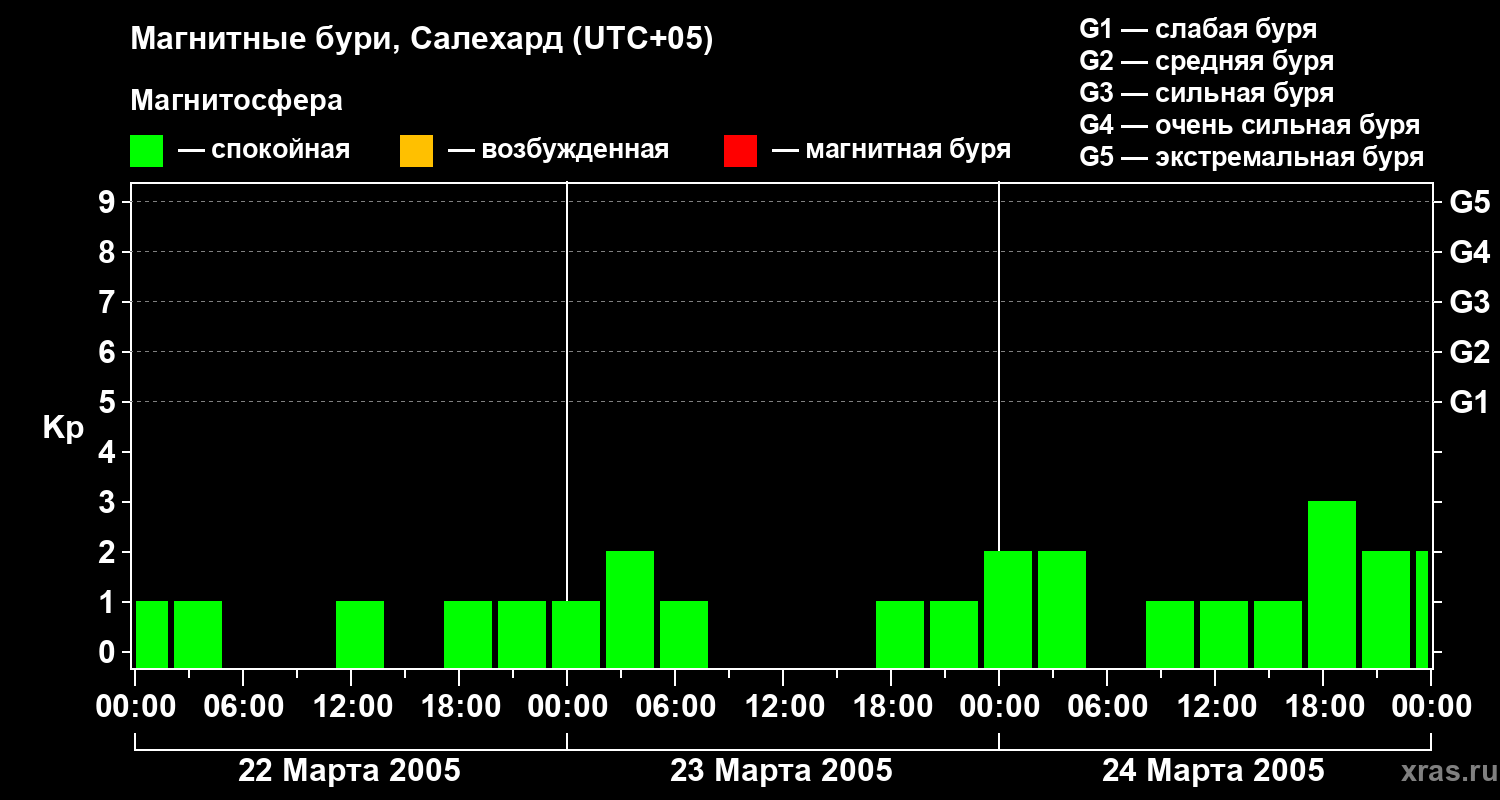Viewport: 1500px width, 800px height.
Task: Click the '24 Марта 2005' date label
Action: point(1213,770)
